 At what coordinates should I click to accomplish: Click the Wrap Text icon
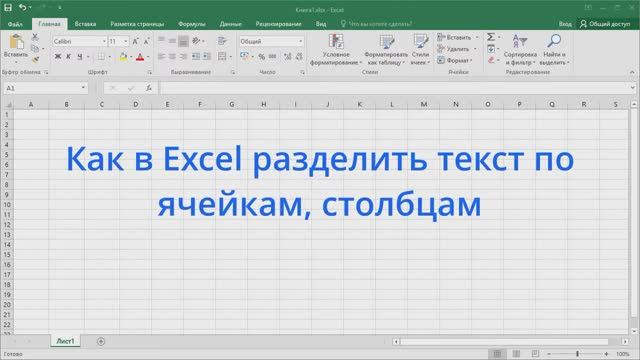(x=222, y=41)
